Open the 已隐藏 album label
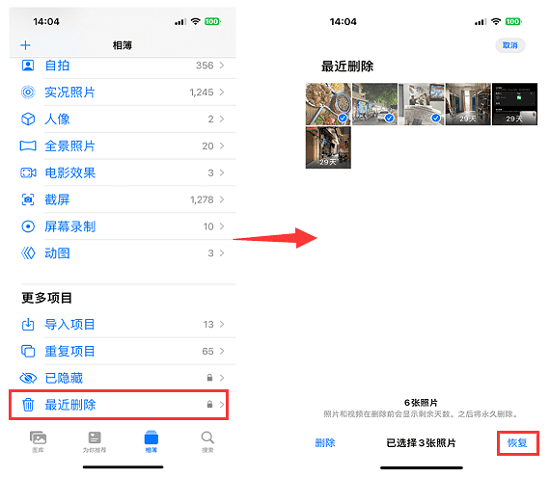The height and width of the screenshot is (477, 550). point(64,378)
